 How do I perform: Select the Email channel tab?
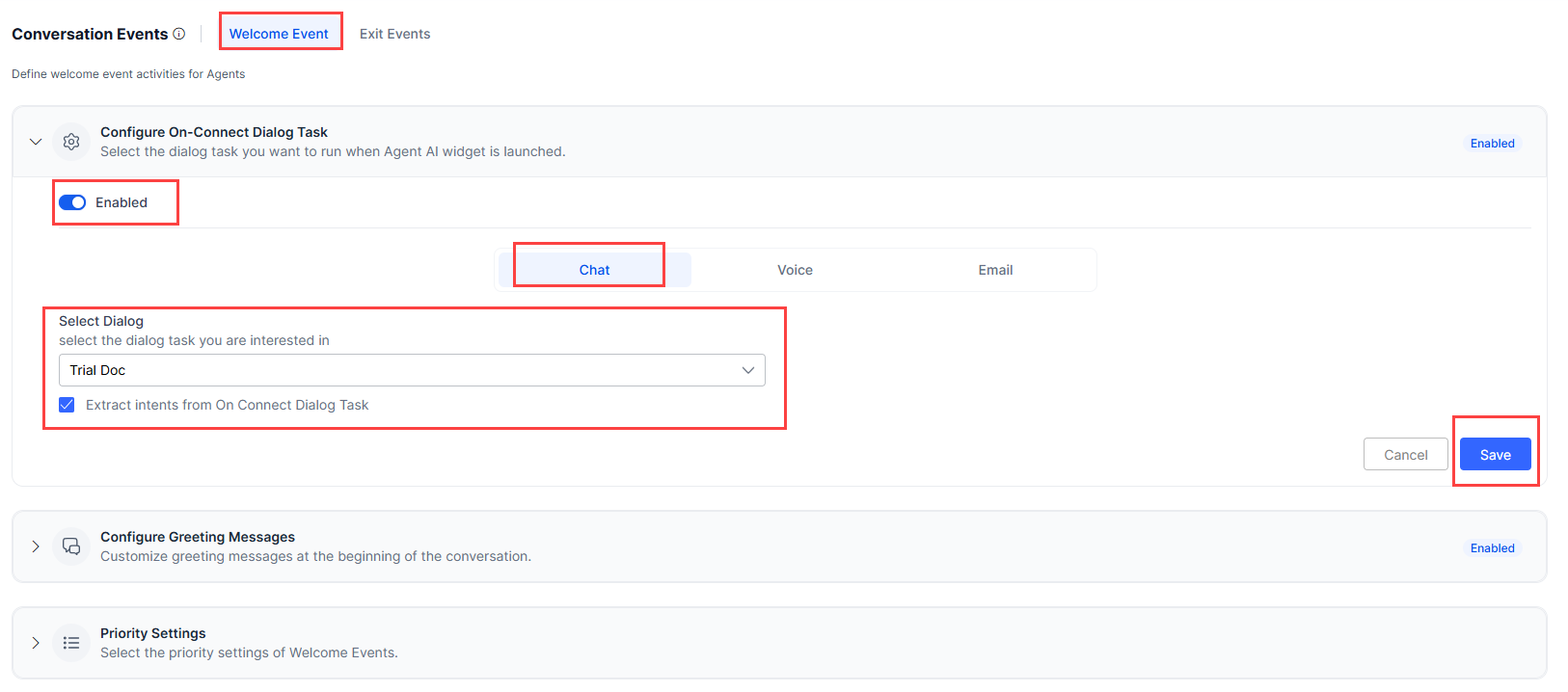(995, 270)
